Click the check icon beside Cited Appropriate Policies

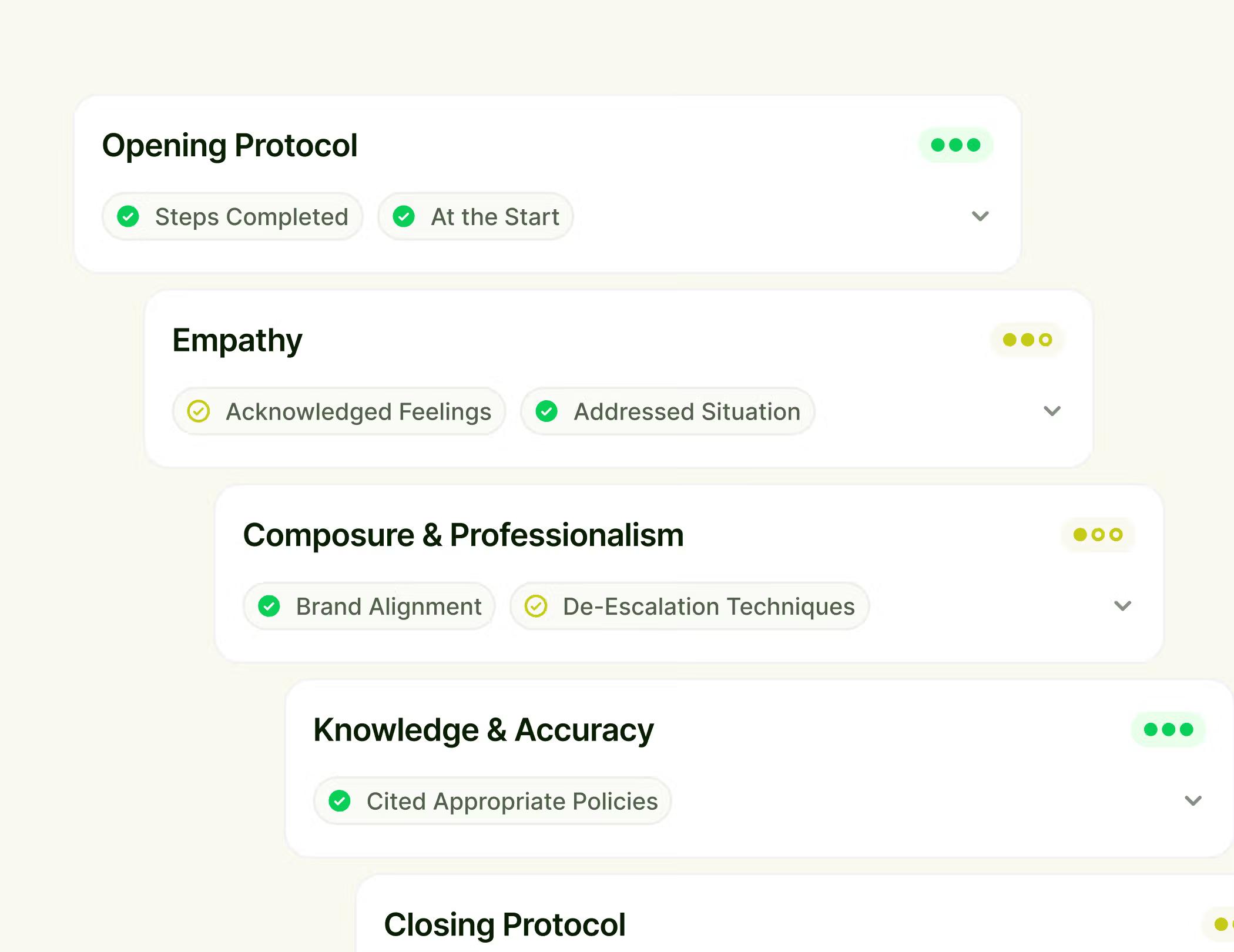tap(340, 801)
